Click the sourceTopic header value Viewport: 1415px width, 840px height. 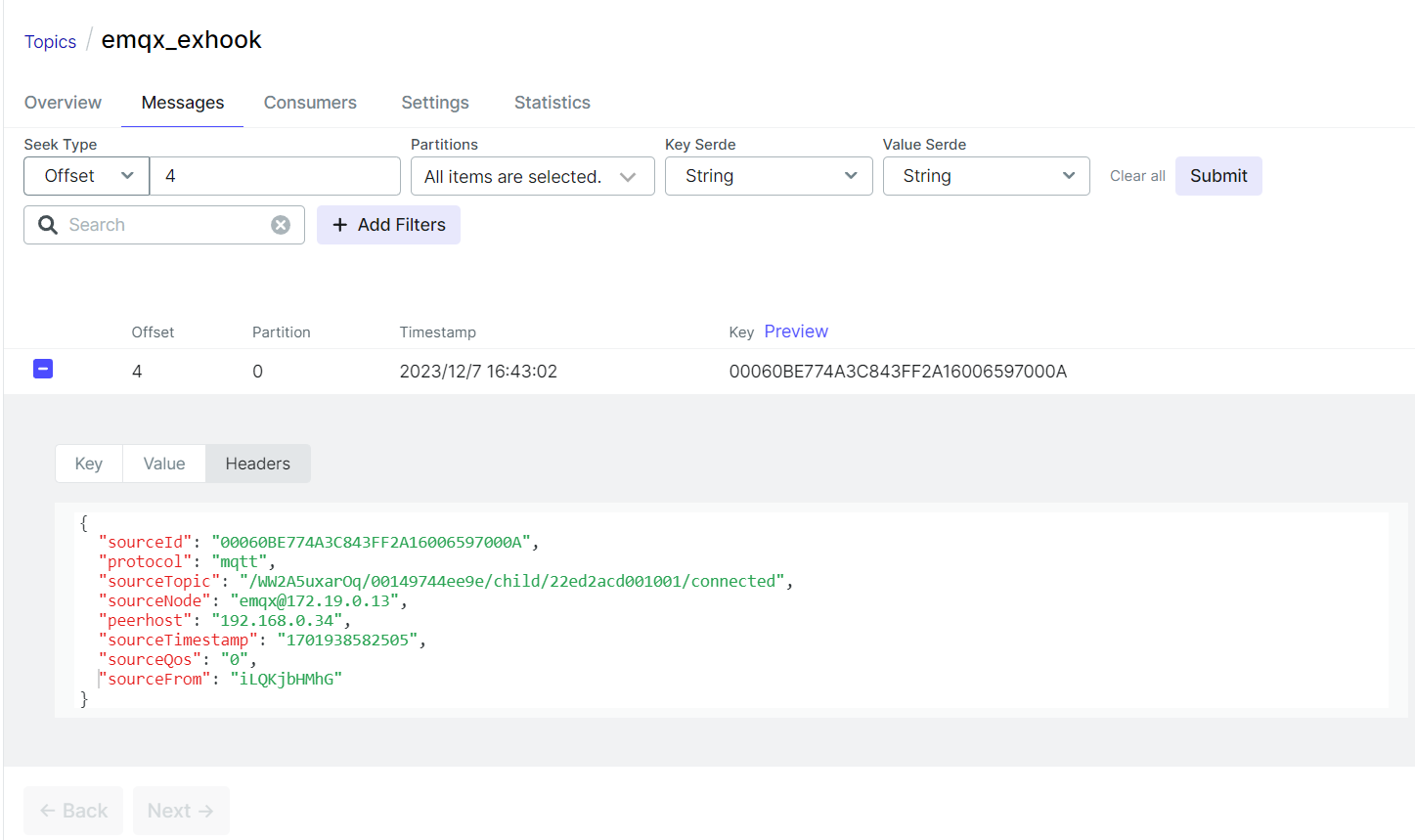tap(511, 581)
